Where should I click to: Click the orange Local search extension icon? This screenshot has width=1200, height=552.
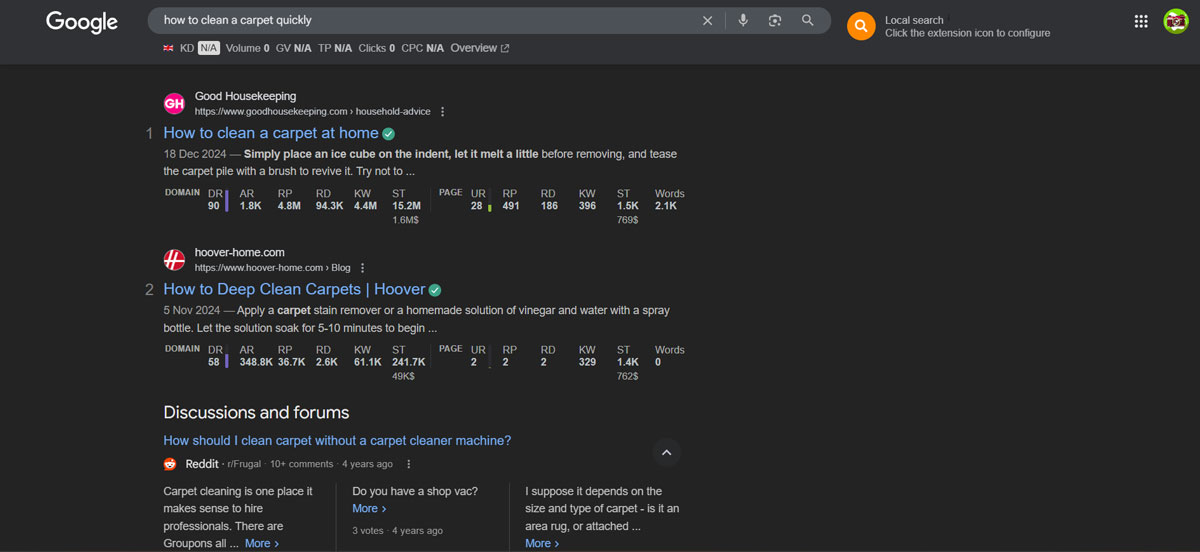861,26
